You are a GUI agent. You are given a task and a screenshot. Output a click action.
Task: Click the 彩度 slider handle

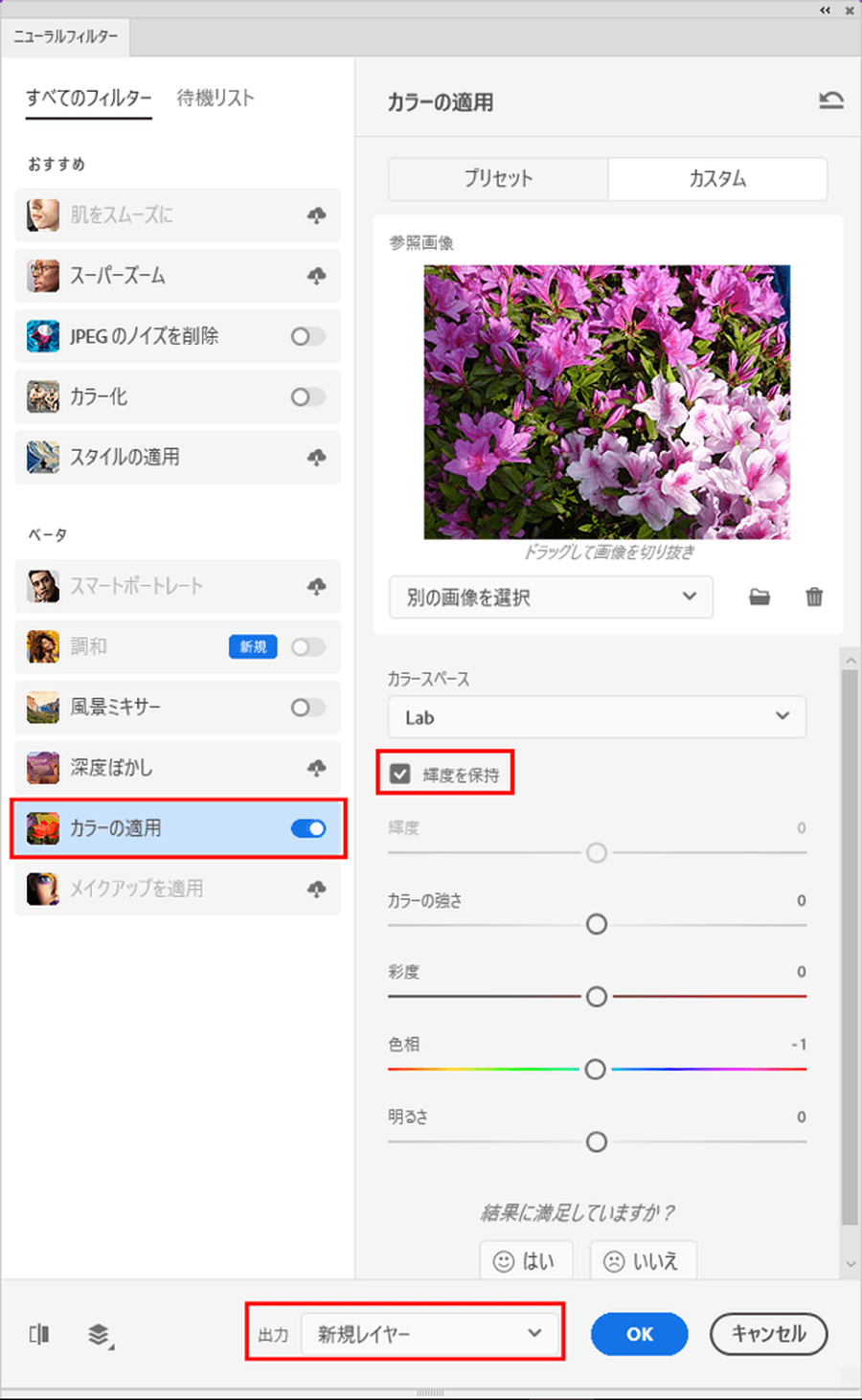click(x=596, y=997)
